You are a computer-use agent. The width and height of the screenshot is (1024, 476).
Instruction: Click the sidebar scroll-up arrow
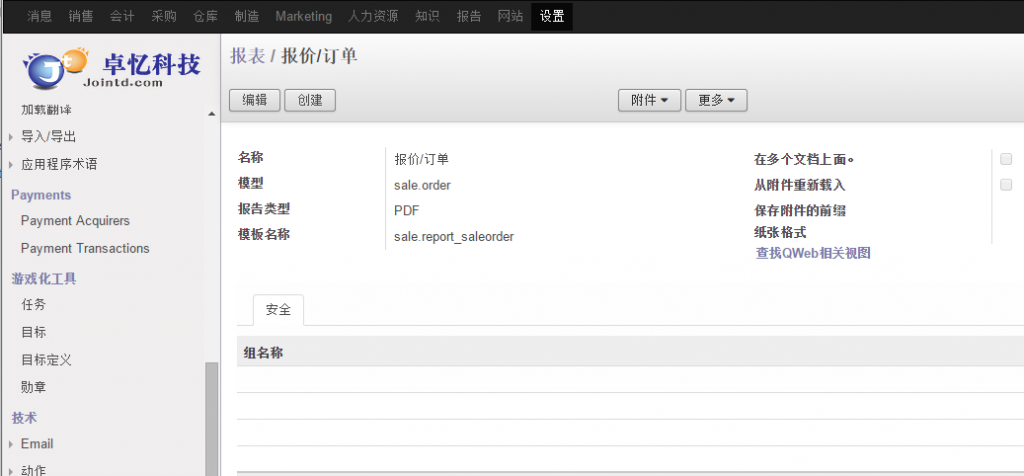click(211, 114)
